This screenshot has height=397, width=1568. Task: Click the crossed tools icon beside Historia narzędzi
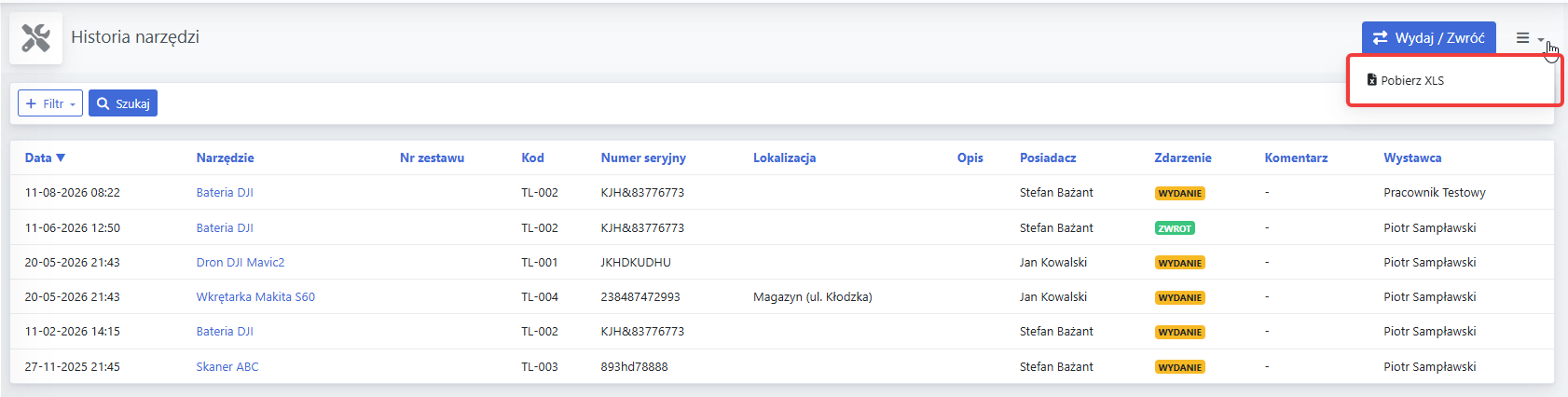35,38
